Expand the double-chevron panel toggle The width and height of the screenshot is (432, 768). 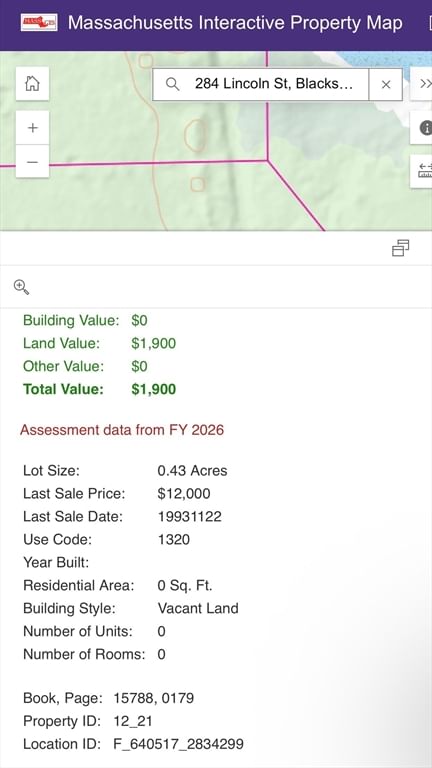point(424,84)
